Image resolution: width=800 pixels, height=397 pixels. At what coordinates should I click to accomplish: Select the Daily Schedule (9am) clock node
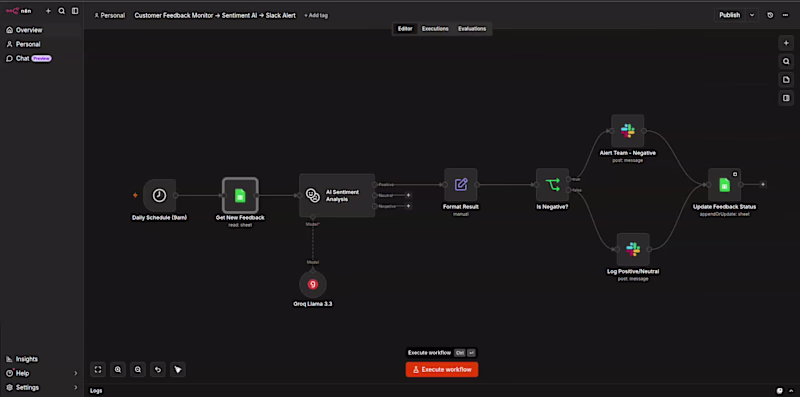click(x=159, y=195)
